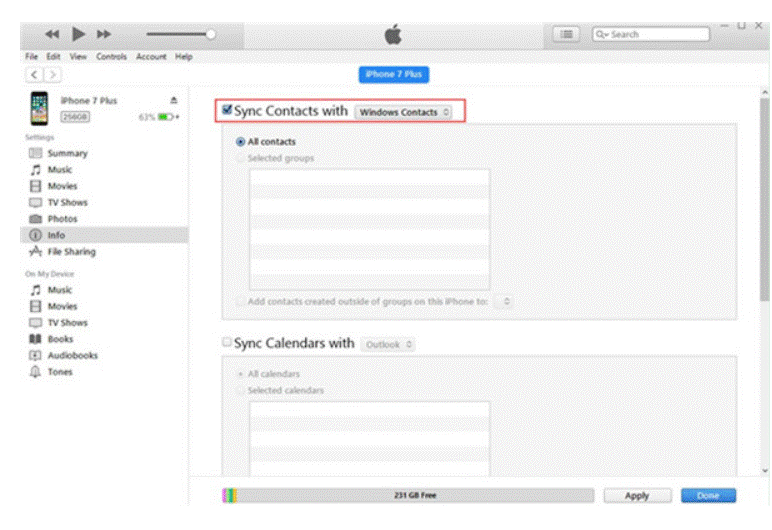Image resolution: width=772 pixels, height=530 pixels.
Task: Open the Account menu
Action: coord(151,57)
